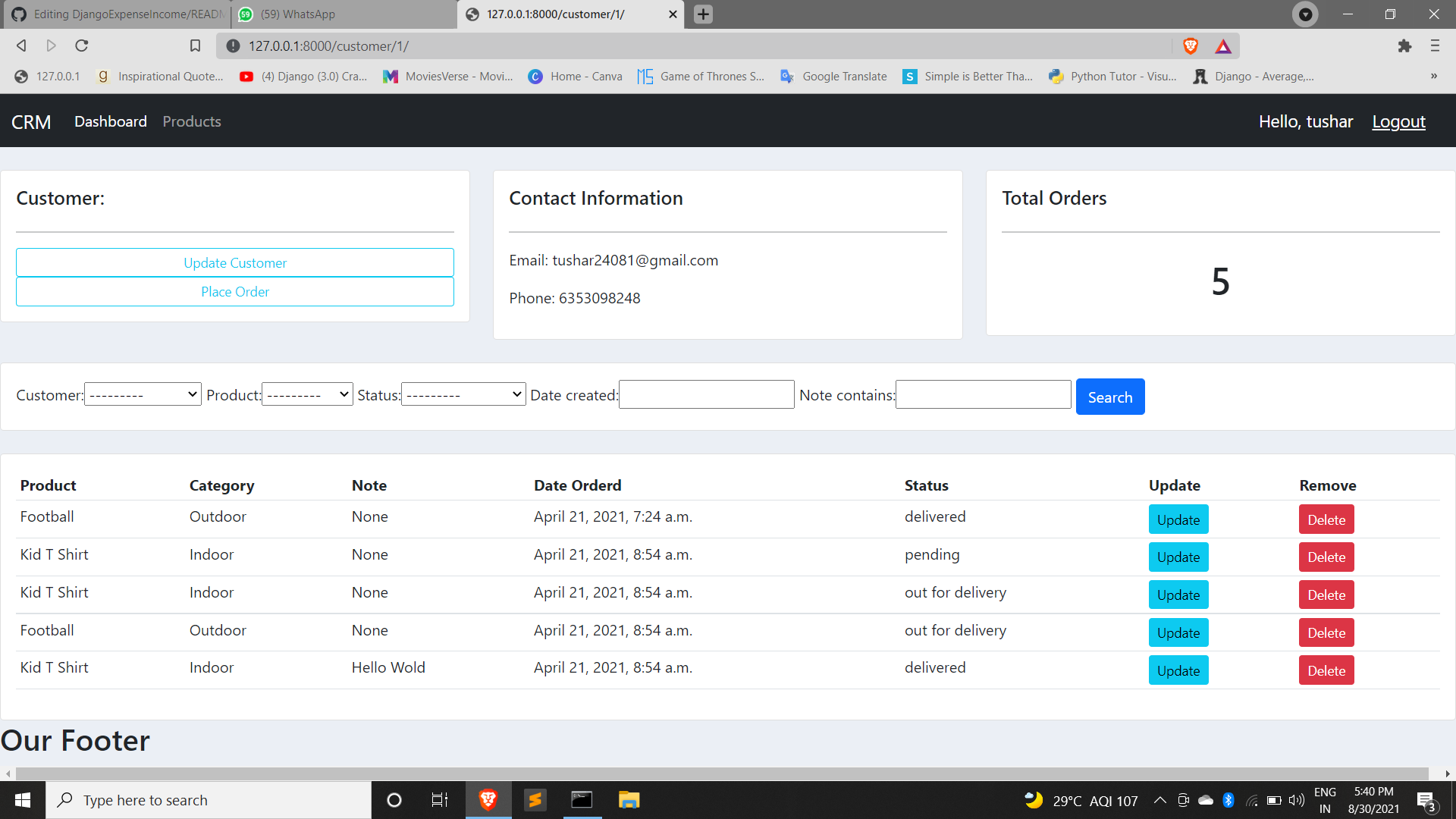Screen dimensions: 1456x819
Task: Bookmark this page with the star icon
Action: coord(195,45)
